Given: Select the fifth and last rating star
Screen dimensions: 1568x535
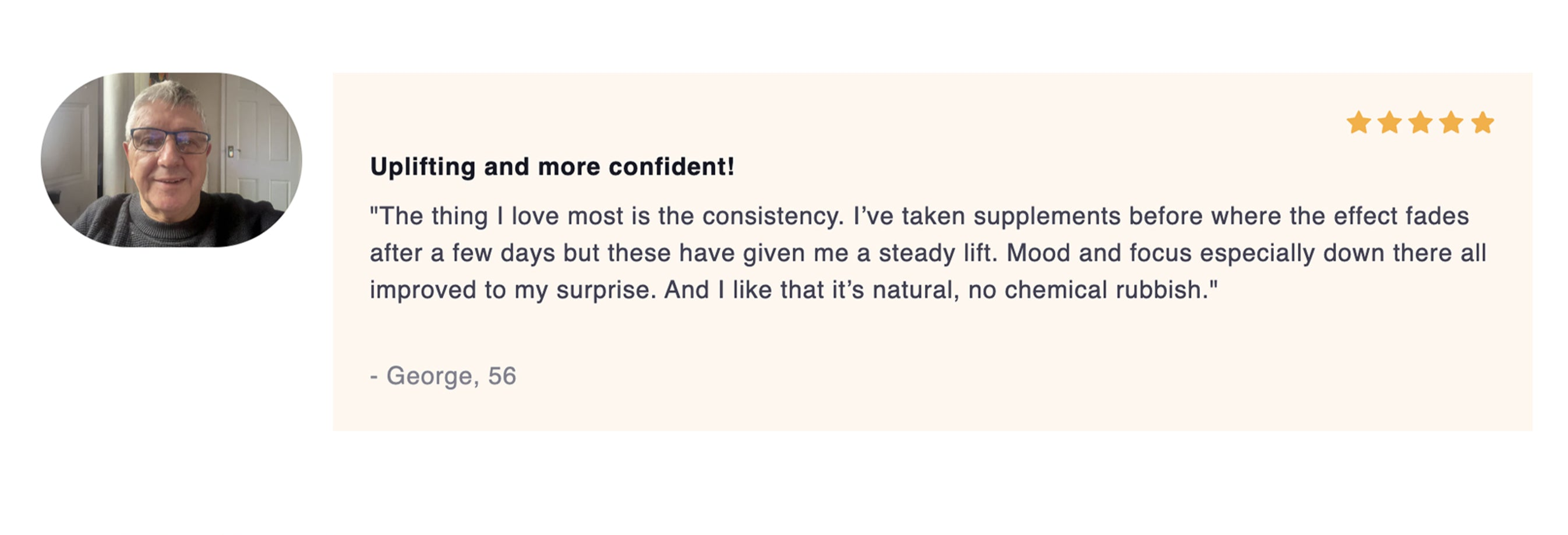Looking at the screenshot, I should (1483, 122).
